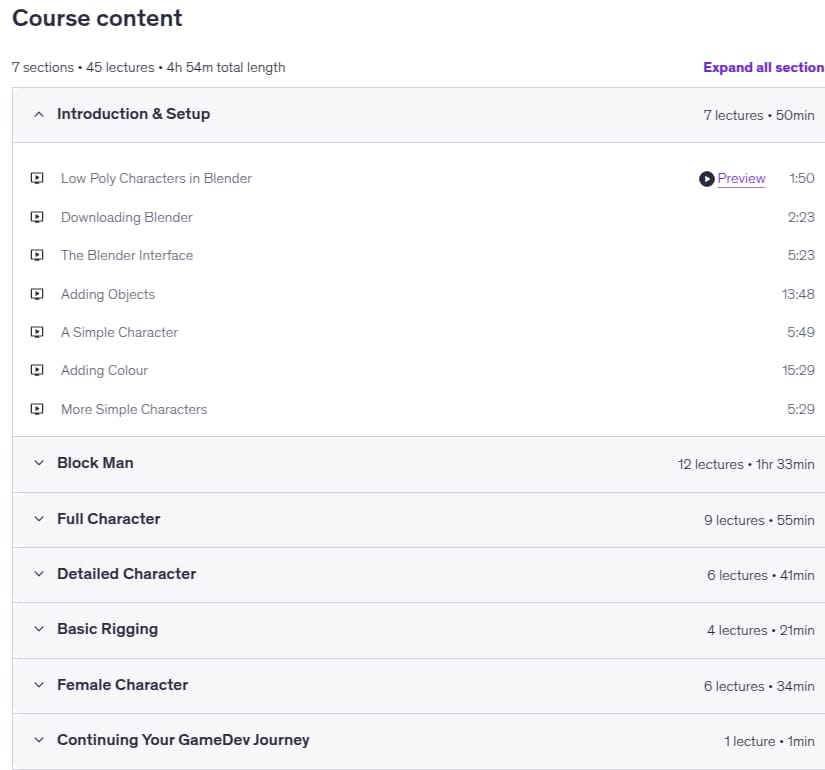825x770 pixels.
Task: Select the Downloading Blender lecture title
Action: pyautogui.click(x=127, y=217)
